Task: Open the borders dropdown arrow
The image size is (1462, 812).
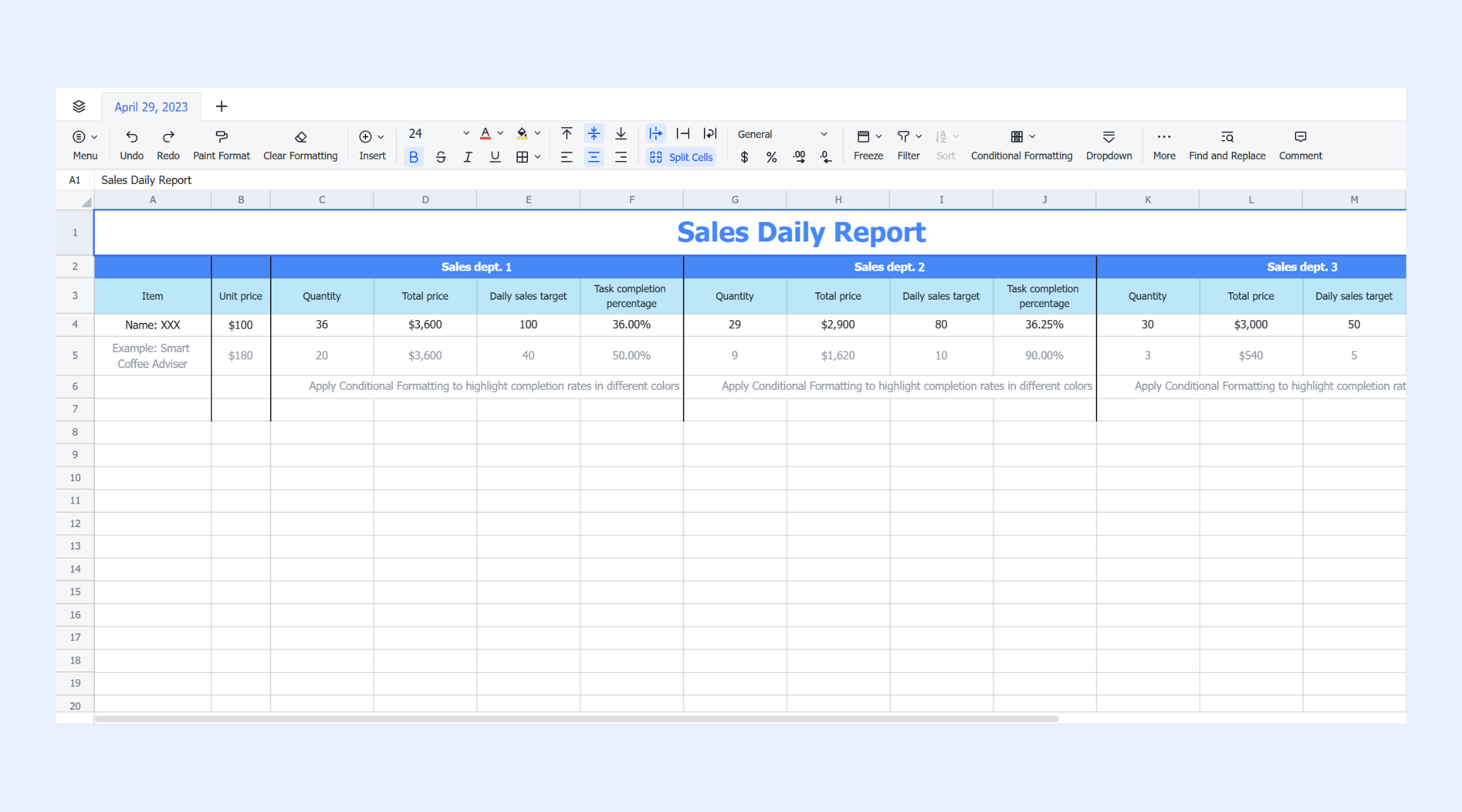Action: 537,157
